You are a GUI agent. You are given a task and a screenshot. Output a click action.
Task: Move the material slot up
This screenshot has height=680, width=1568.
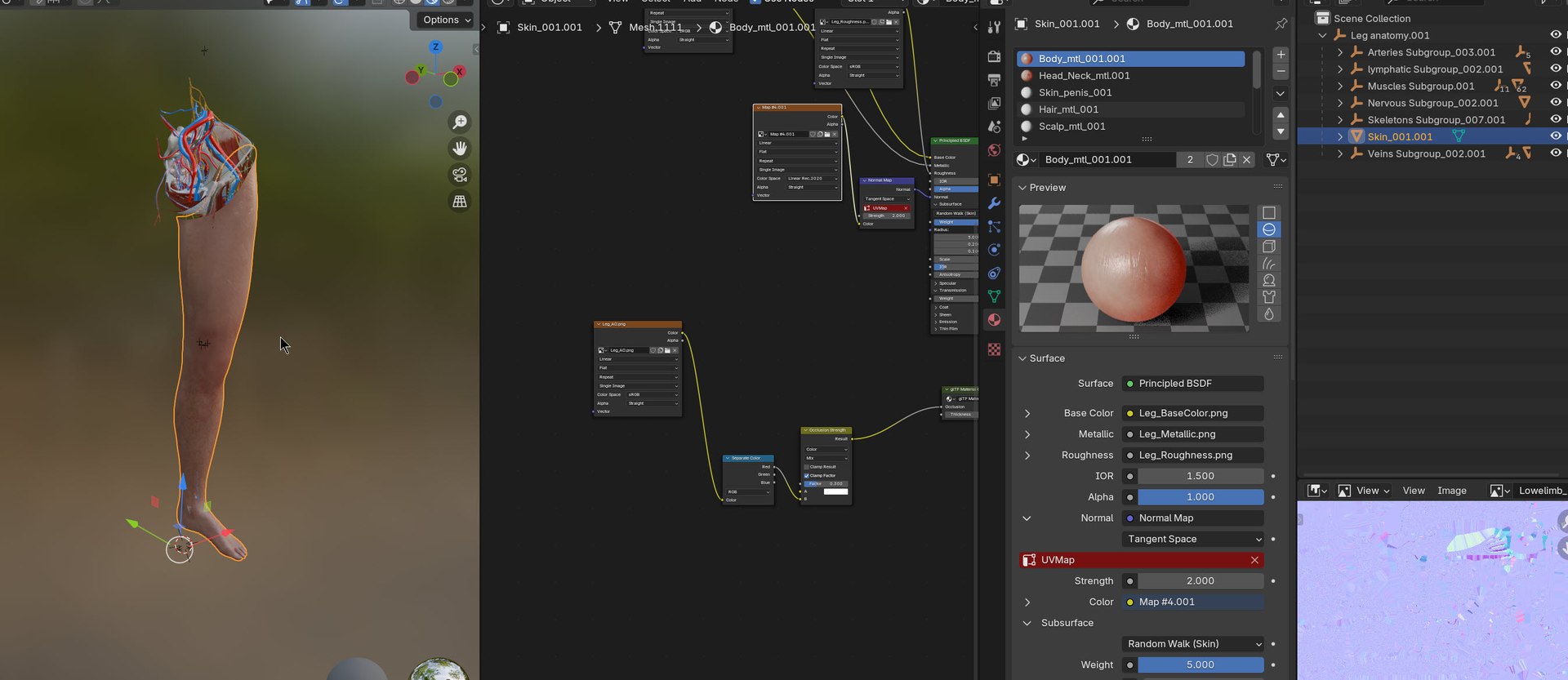(x=1281, y=114)
